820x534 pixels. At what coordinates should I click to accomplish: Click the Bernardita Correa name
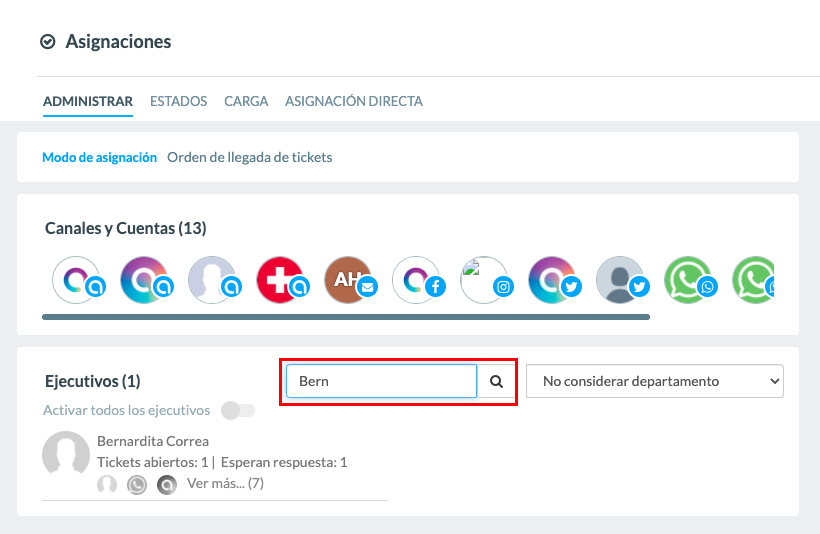point(153,441)
